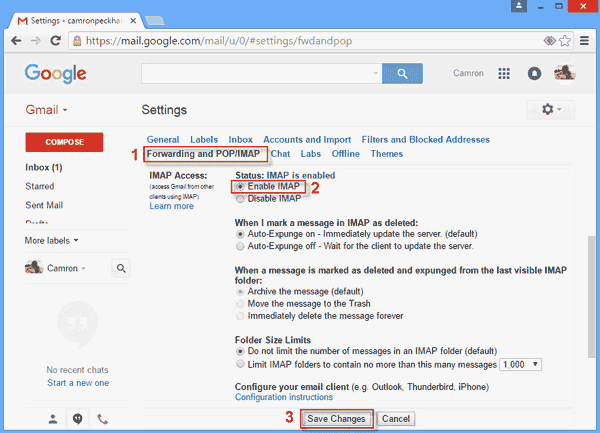Open Starred in the sidebar
The image size is (600, 433).
[40, 186]
